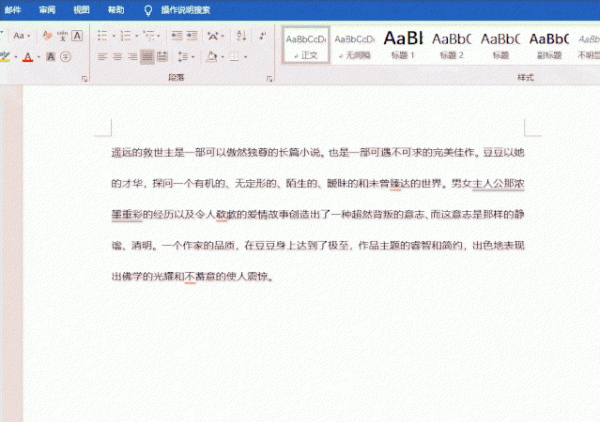
Task: Clear all formatting with eraser icon
Action: click(47, 36)
